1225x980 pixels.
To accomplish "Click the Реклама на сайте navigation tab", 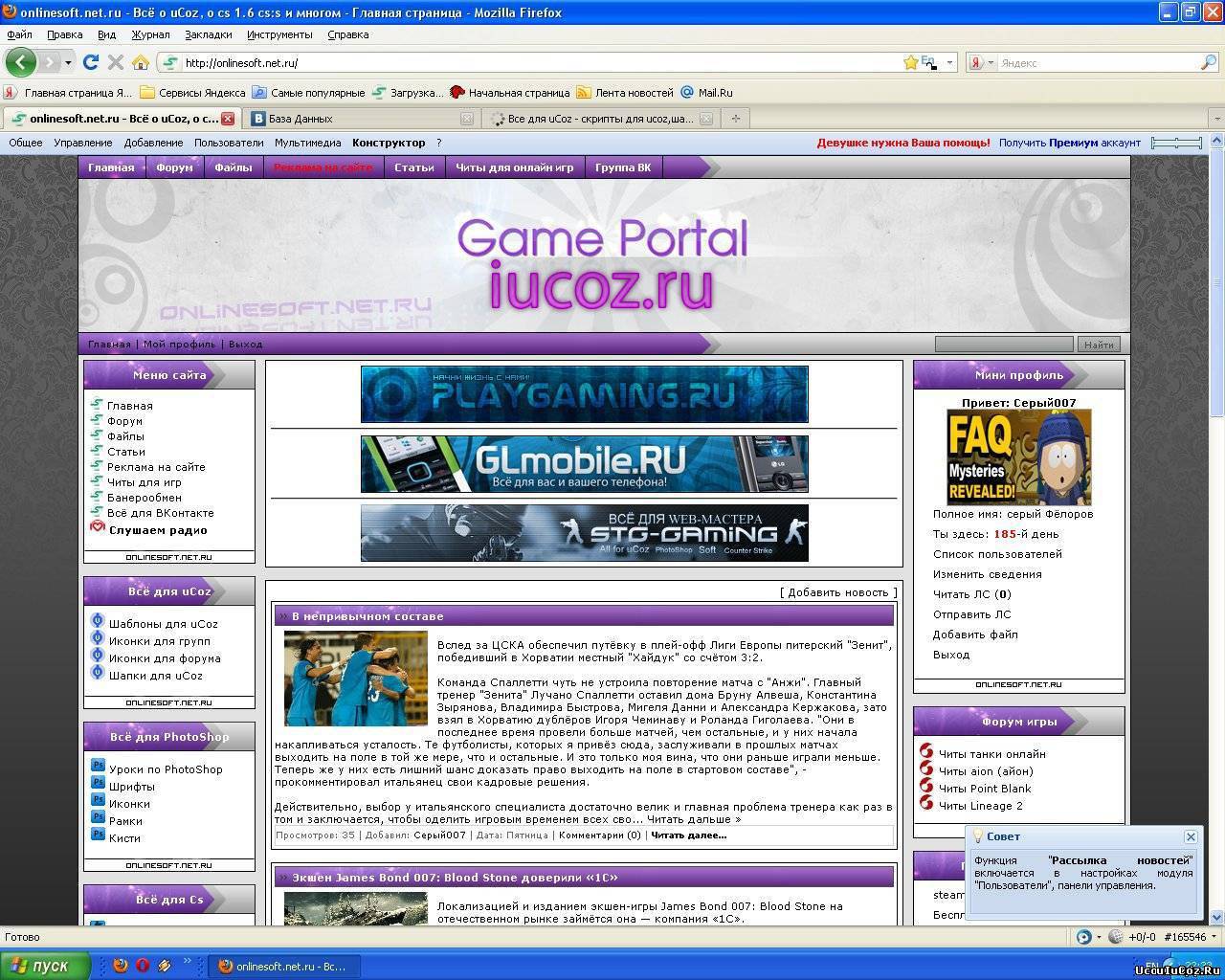I will pos(323,167).
